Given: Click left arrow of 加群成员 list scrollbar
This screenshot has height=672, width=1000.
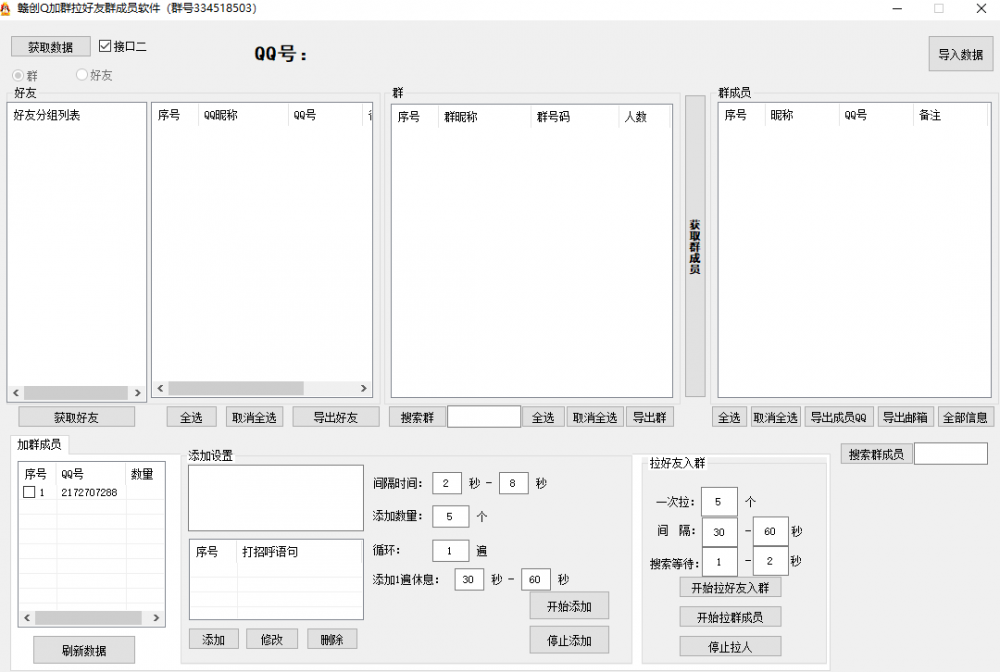Looking at the screenshot, I should [27, 617].
